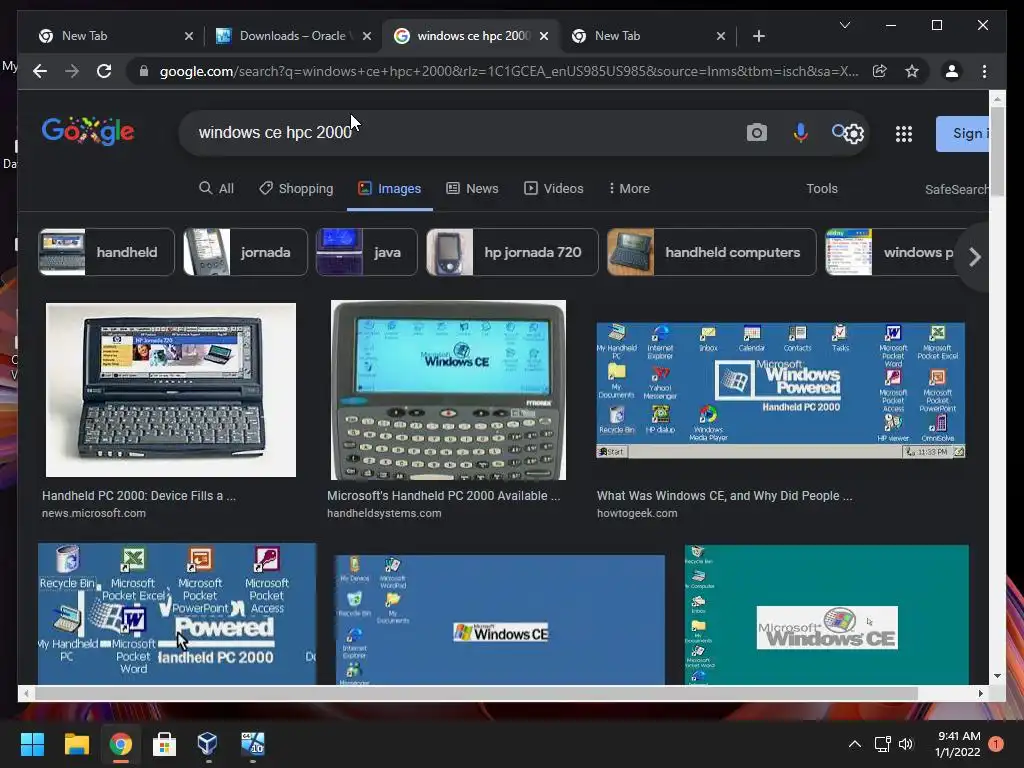Open the SafeSearch setting
The height and width of the screenshot is (768, 1024).
click(956, 189)
